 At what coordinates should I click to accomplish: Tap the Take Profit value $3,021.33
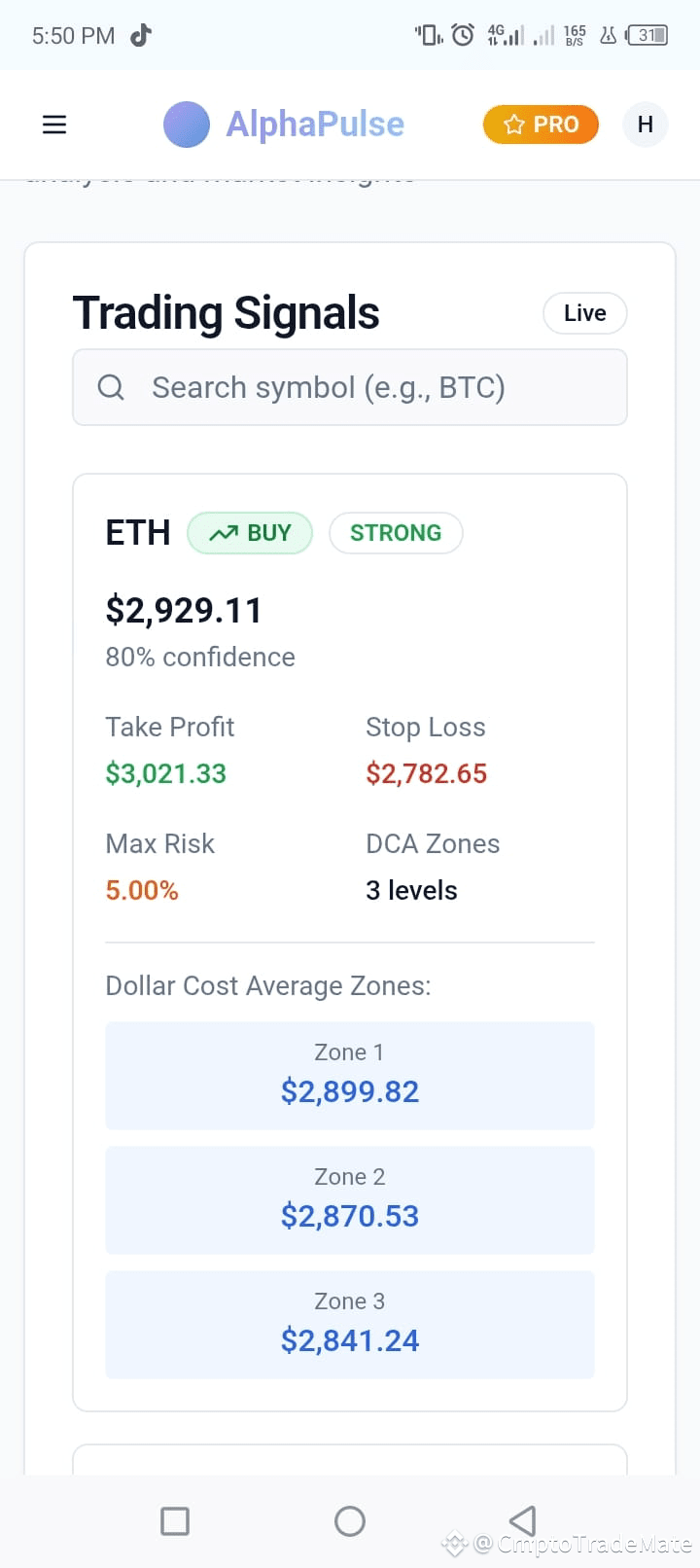(166, 773)
